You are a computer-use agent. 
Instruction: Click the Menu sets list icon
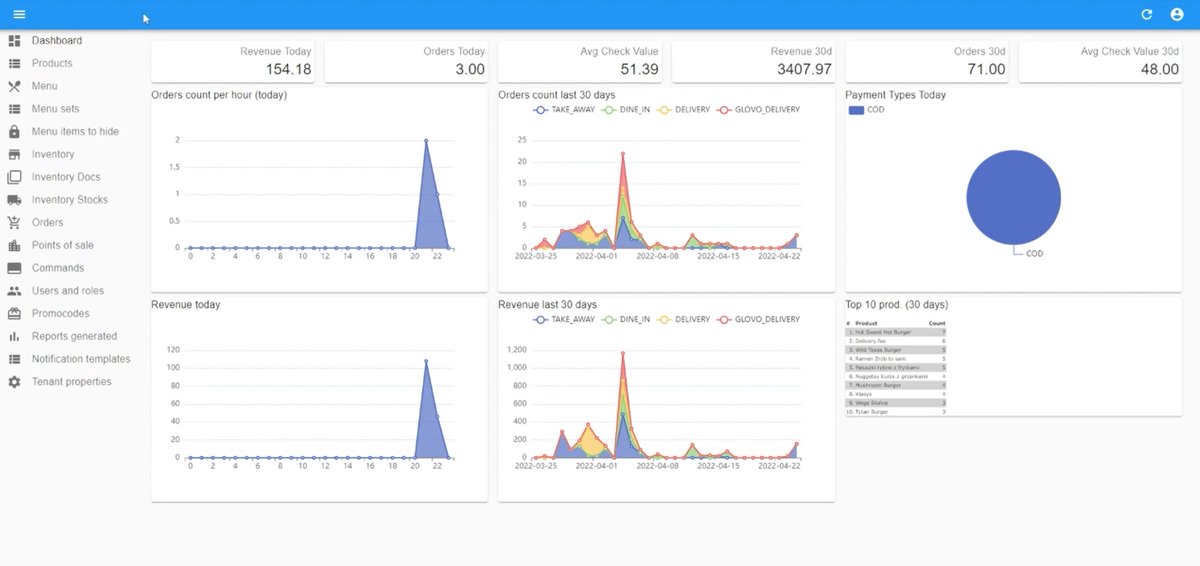(x=14, y=109)
